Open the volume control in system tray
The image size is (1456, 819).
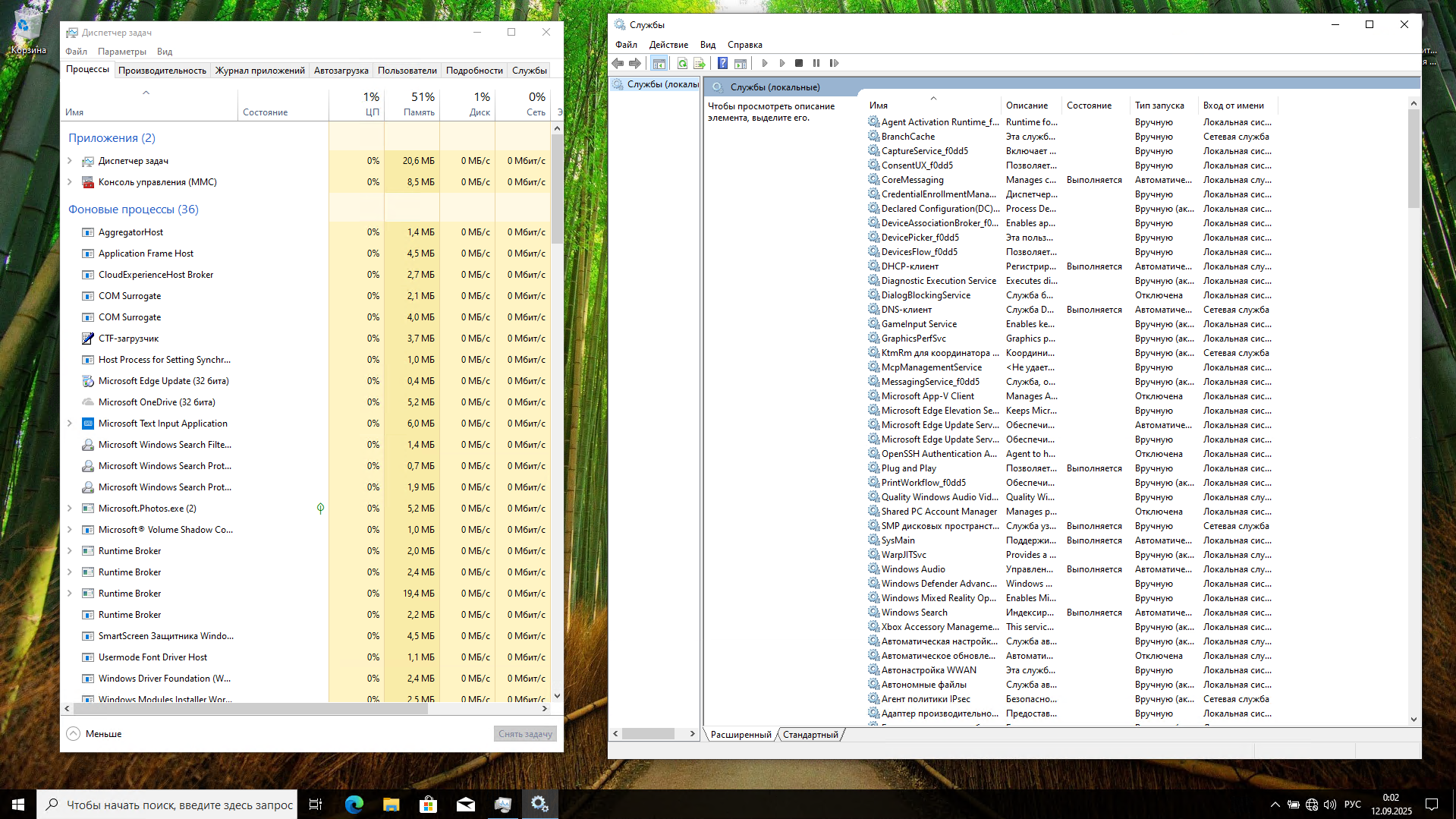coord(1330,805)
